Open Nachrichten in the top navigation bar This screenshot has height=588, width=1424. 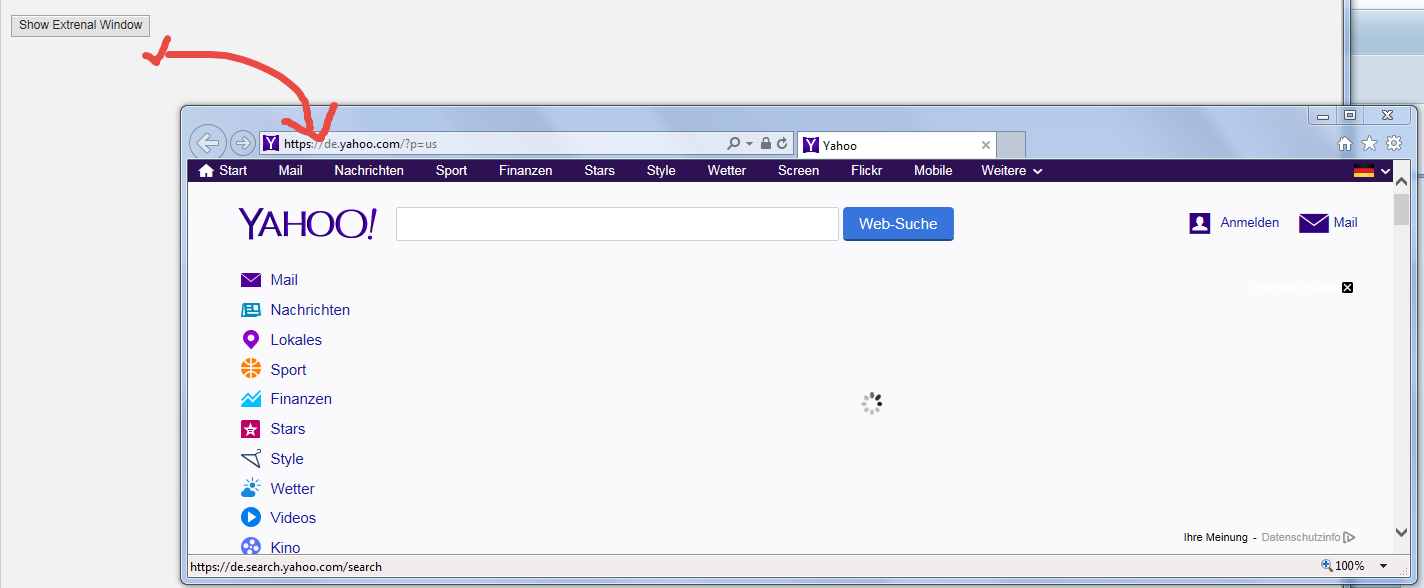(x=369, y=170)
